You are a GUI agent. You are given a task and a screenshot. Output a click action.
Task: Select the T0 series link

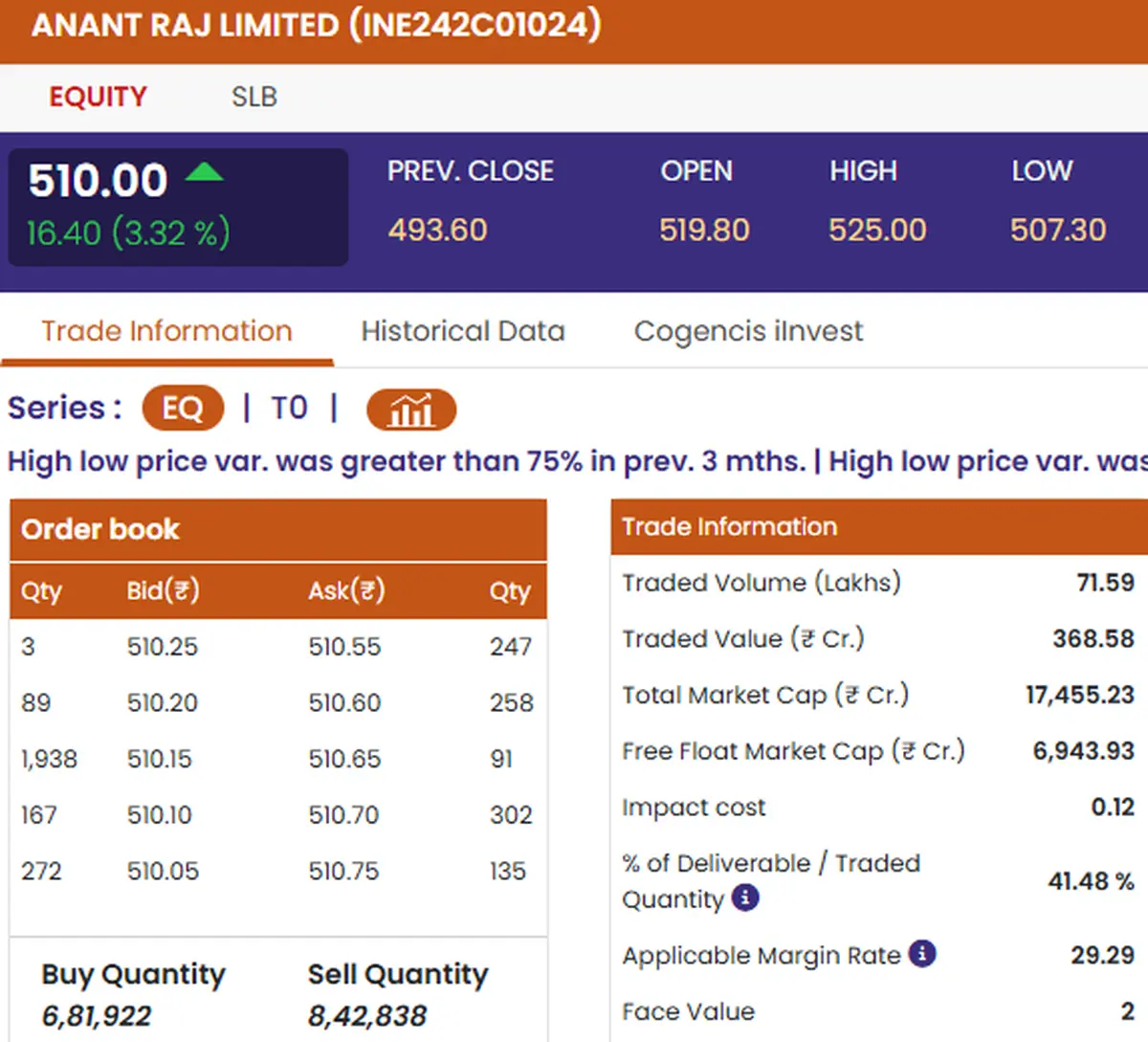289,409
